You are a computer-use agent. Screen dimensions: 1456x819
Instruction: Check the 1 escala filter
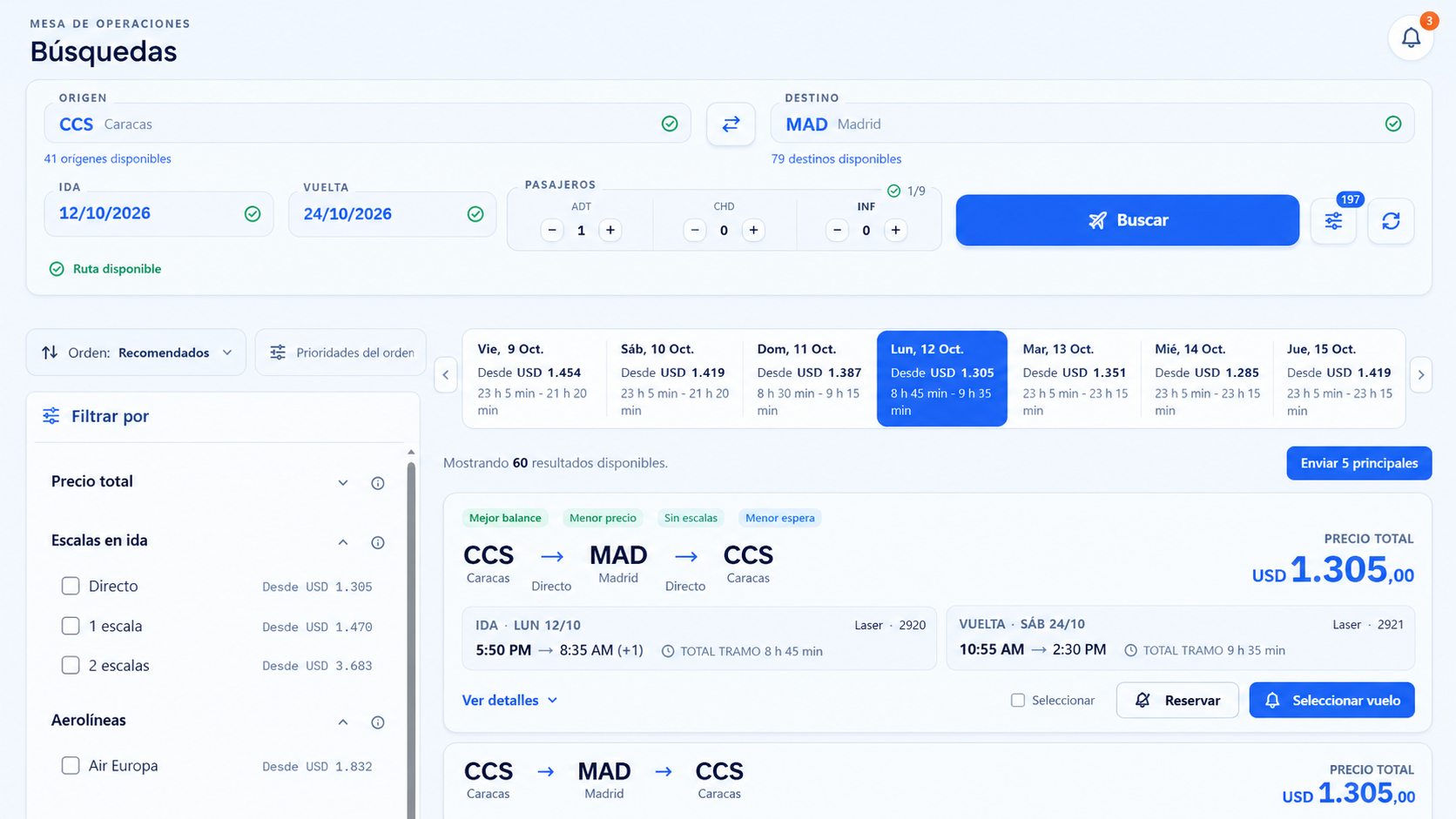click(x=71, y=626)
